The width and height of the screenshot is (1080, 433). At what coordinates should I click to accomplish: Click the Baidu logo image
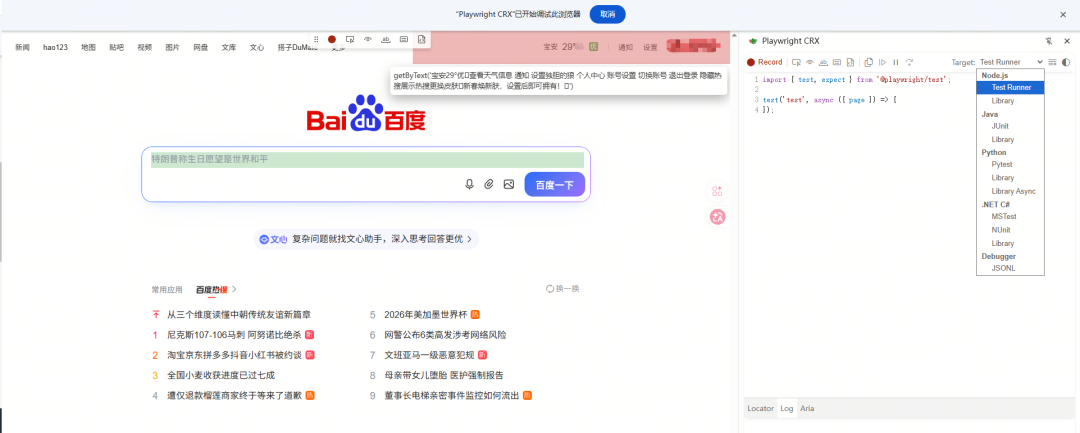[x=366, y=114]
